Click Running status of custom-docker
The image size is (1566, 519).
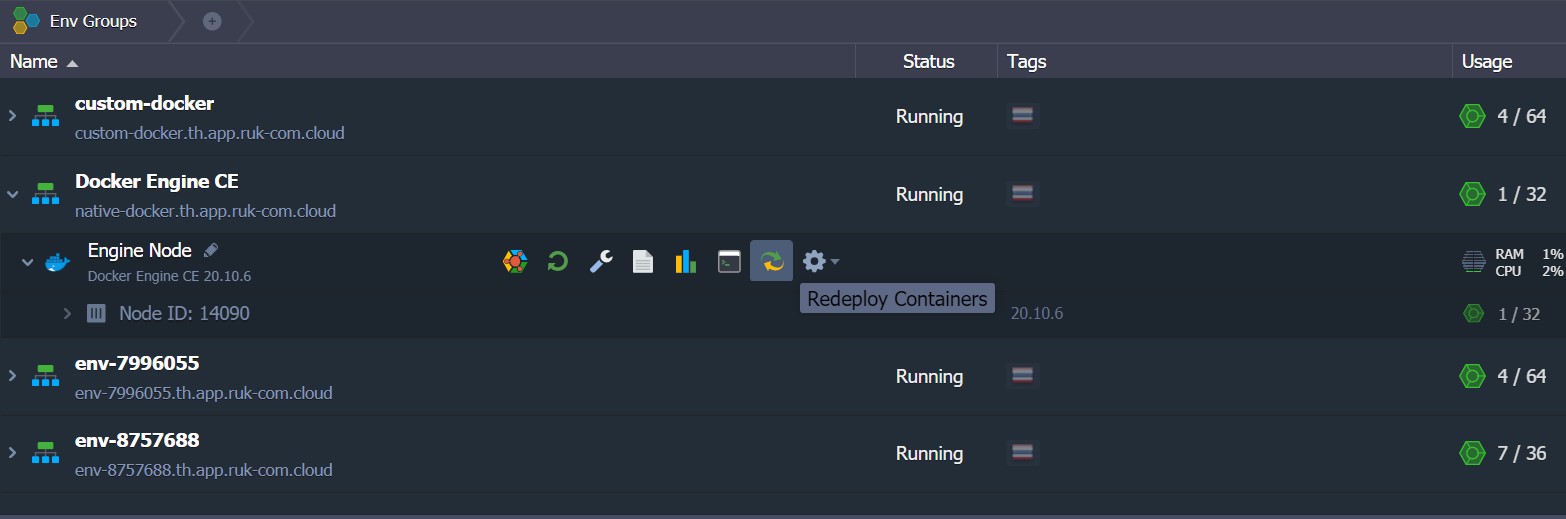coord(929,116)
